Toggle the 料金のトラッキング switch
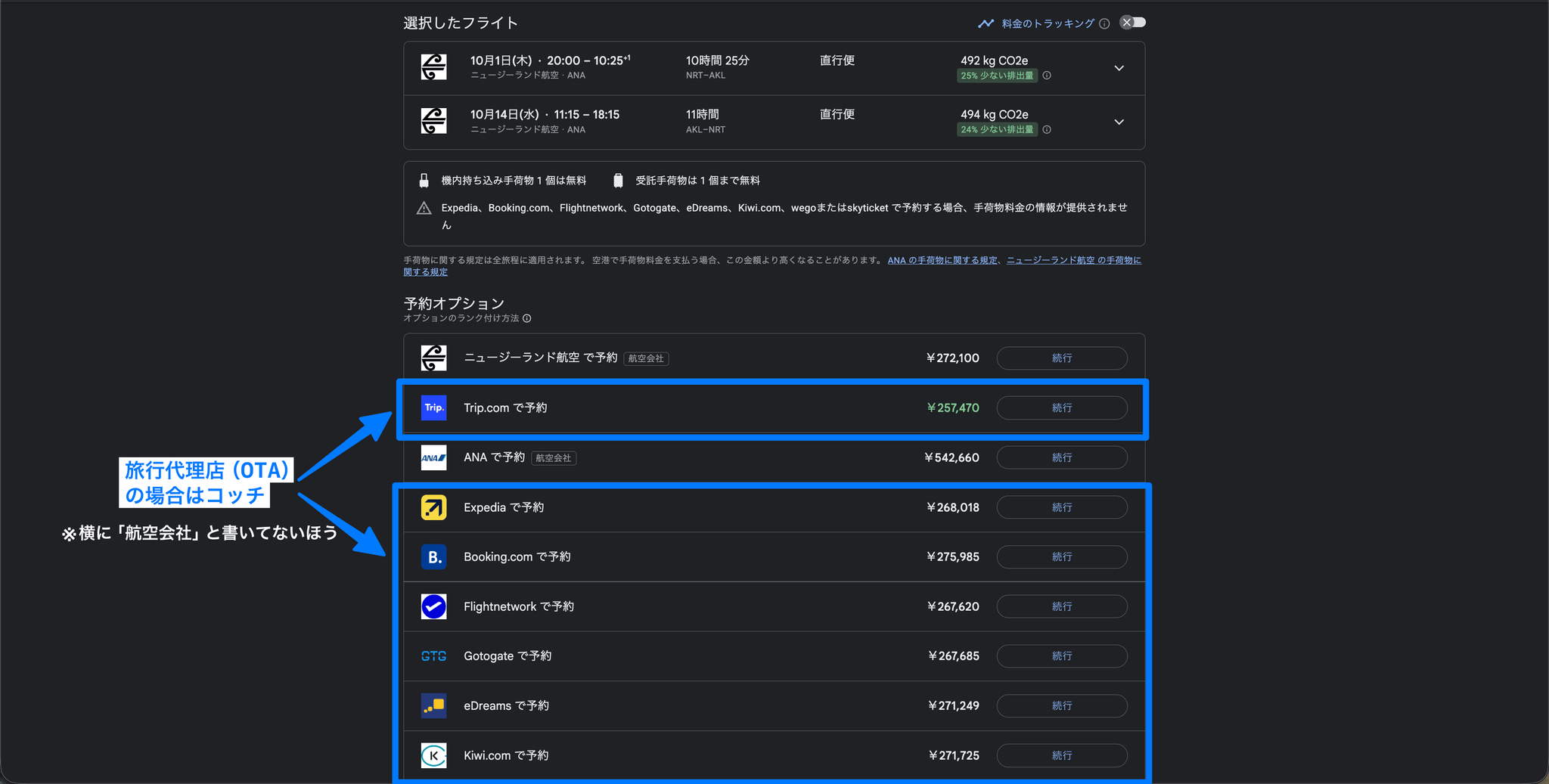The height and width of the screenshot is (784, 1549). click(1132, 23)
